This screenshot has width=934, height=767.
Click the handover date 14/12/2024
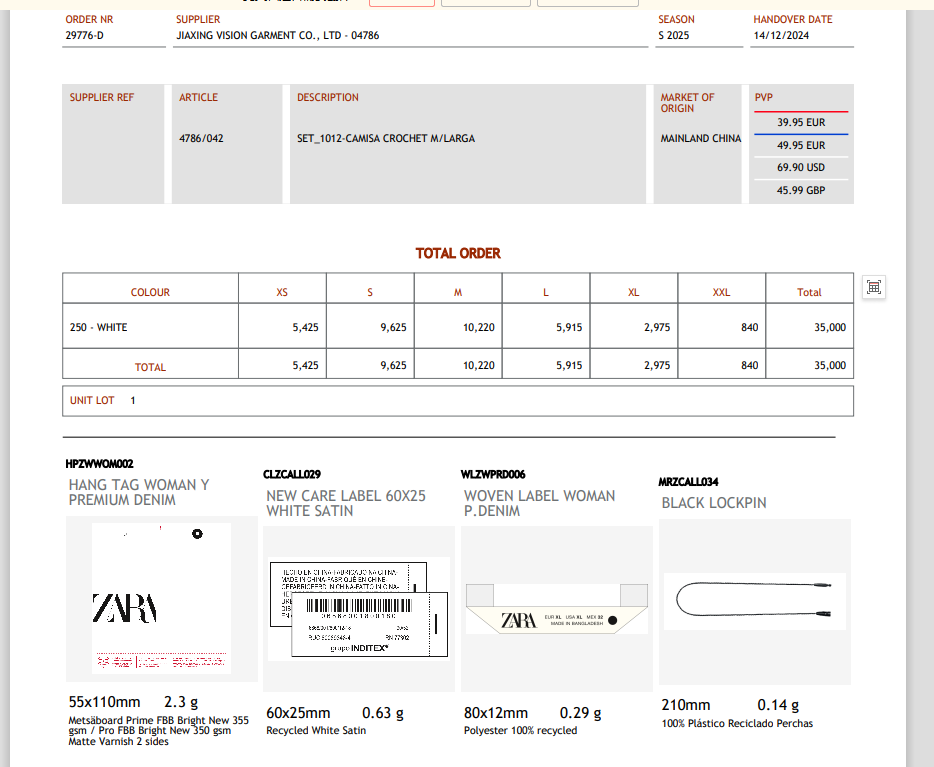click(x=781, y=36)
